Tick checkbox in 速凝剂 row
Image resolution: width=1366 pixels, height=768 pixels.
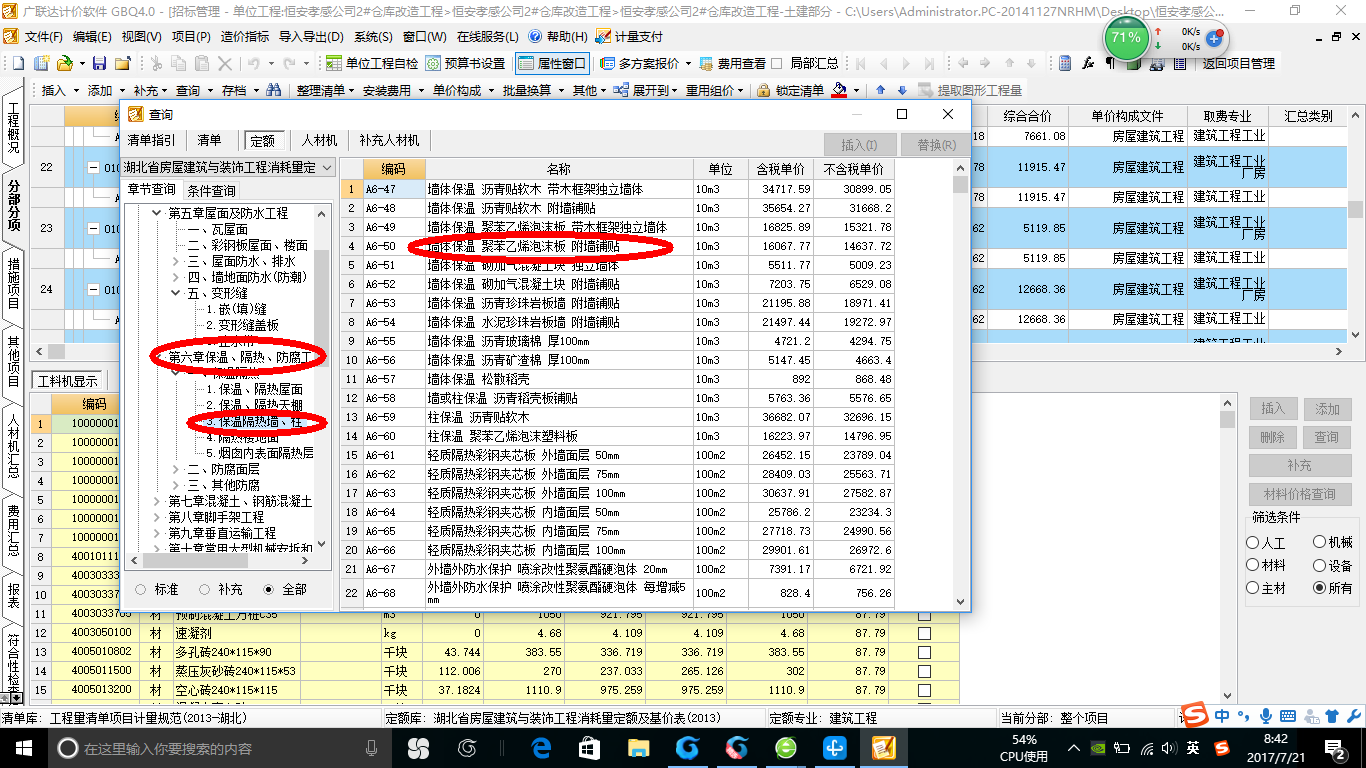924,633
